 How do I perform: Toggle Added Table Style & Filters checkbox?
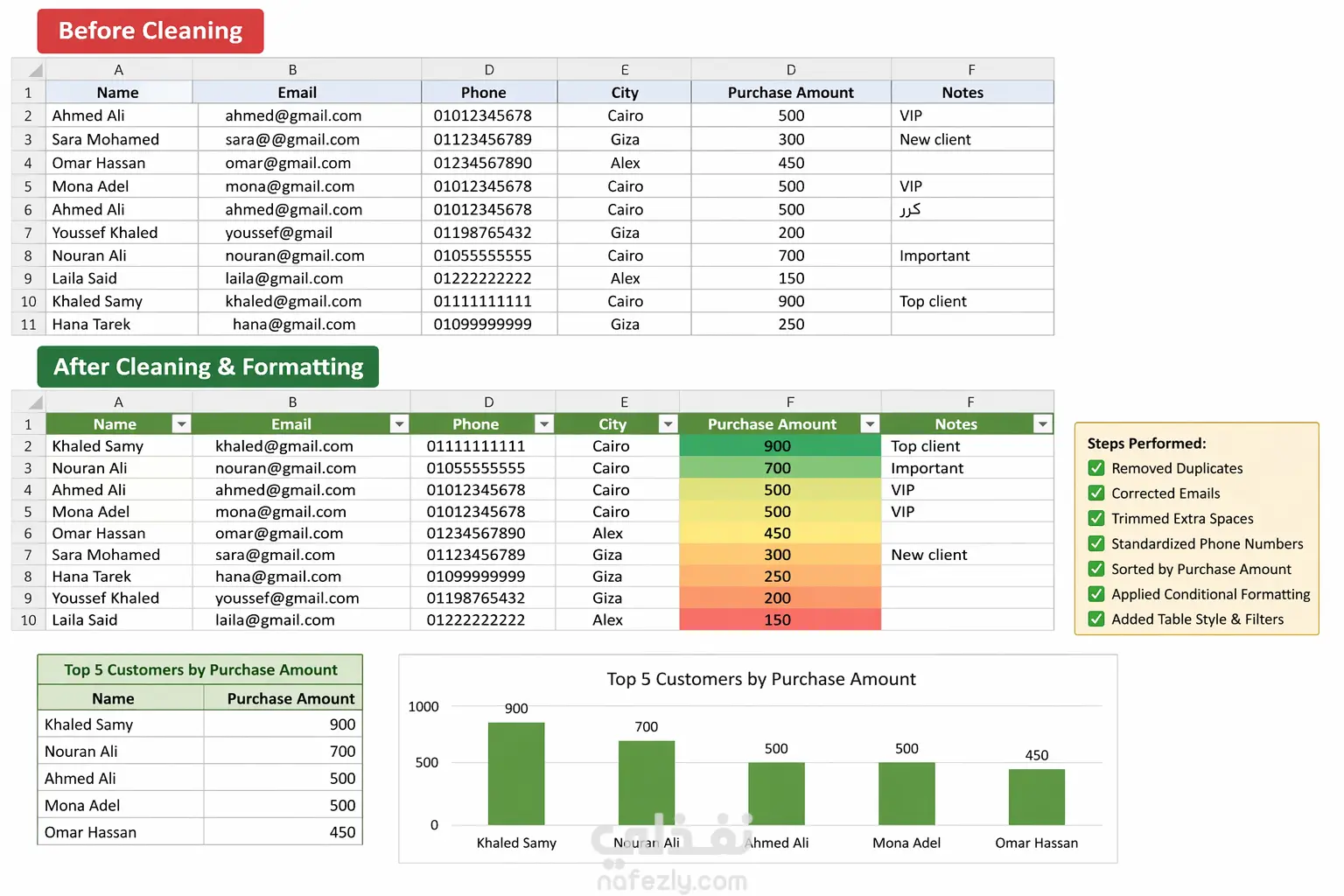[x=1095, y=619]
